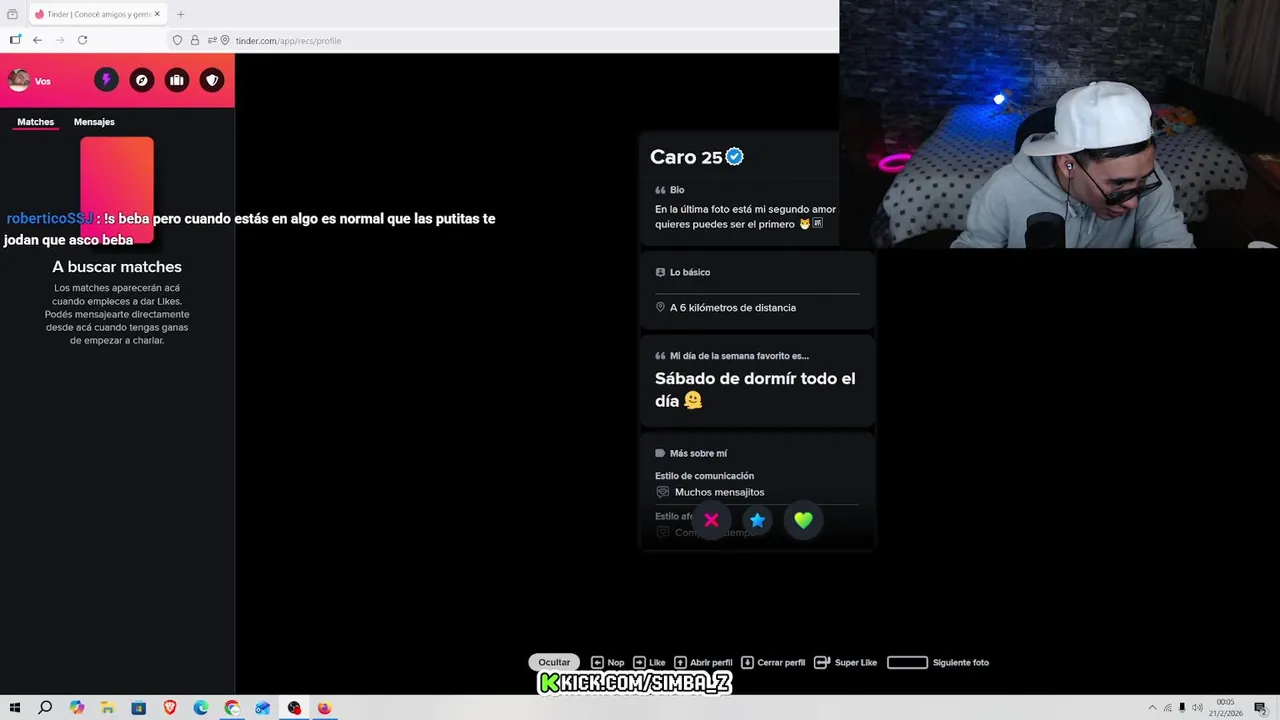Open a new browser tab with plus
The image size is (1280, 720).
pos(180,14)
